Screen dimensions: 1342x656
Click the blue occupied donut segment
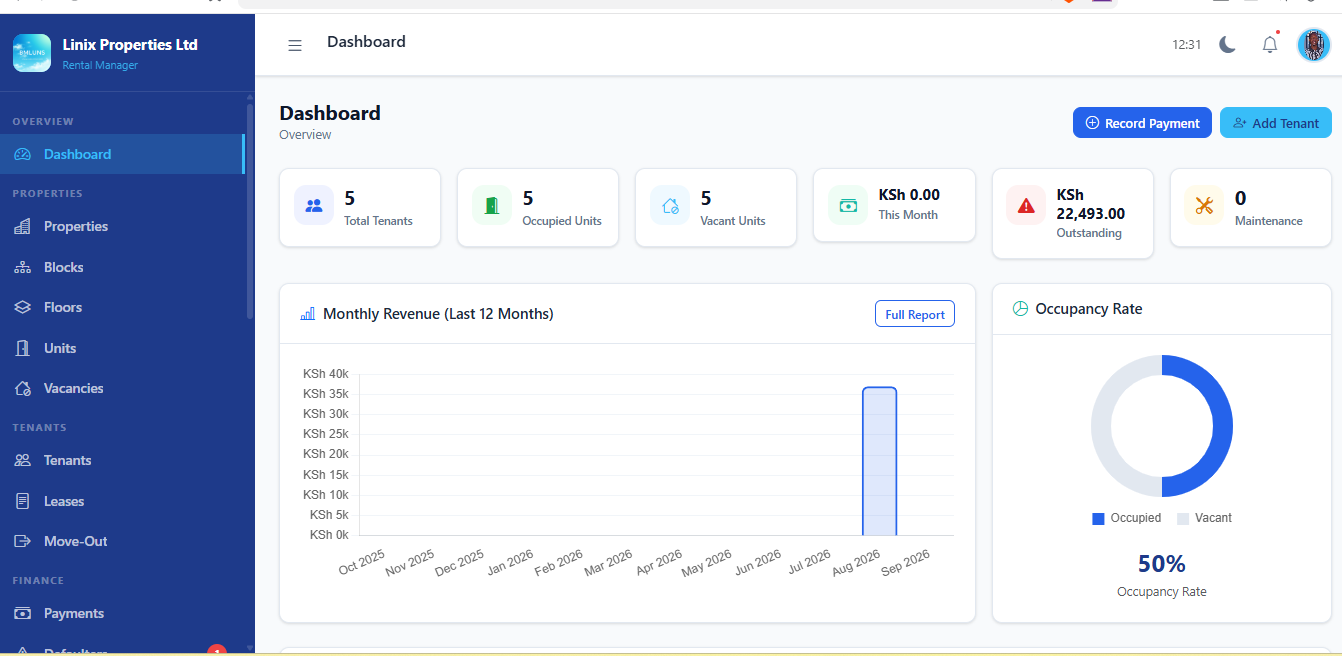click(1221, 427)
